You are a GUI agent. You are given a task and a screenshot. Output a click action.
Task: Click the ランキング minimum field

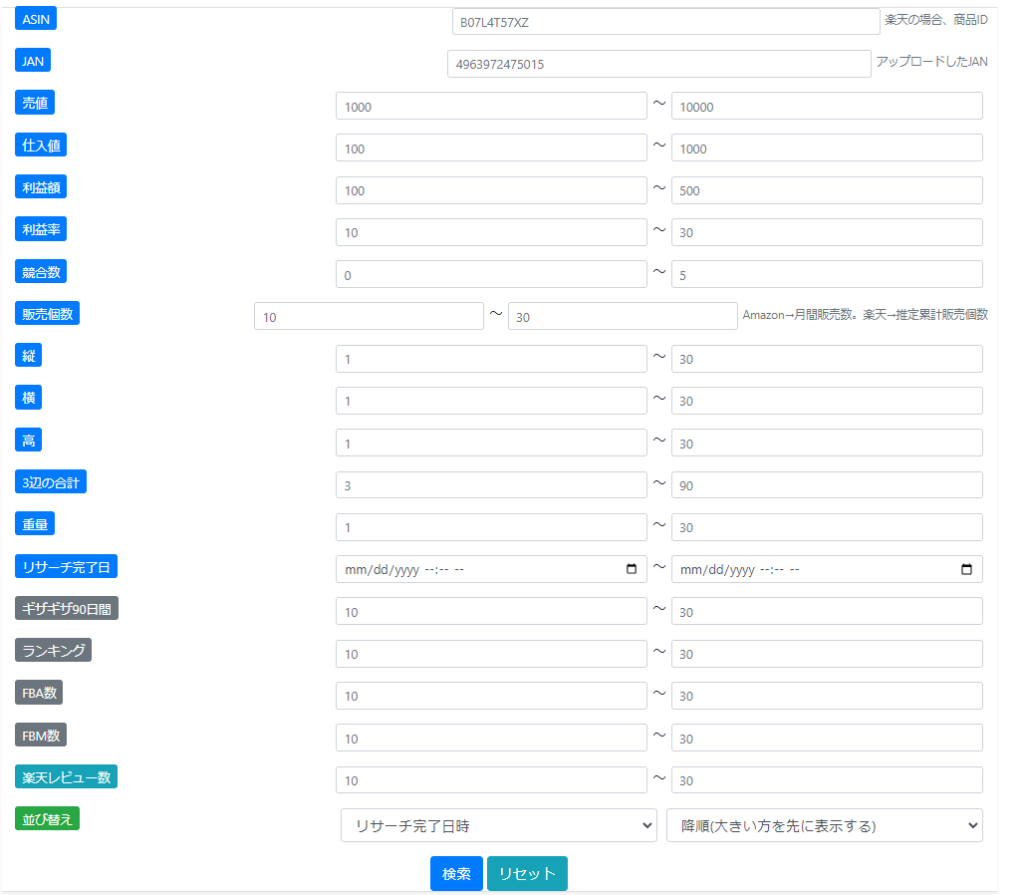coord(491,654)
